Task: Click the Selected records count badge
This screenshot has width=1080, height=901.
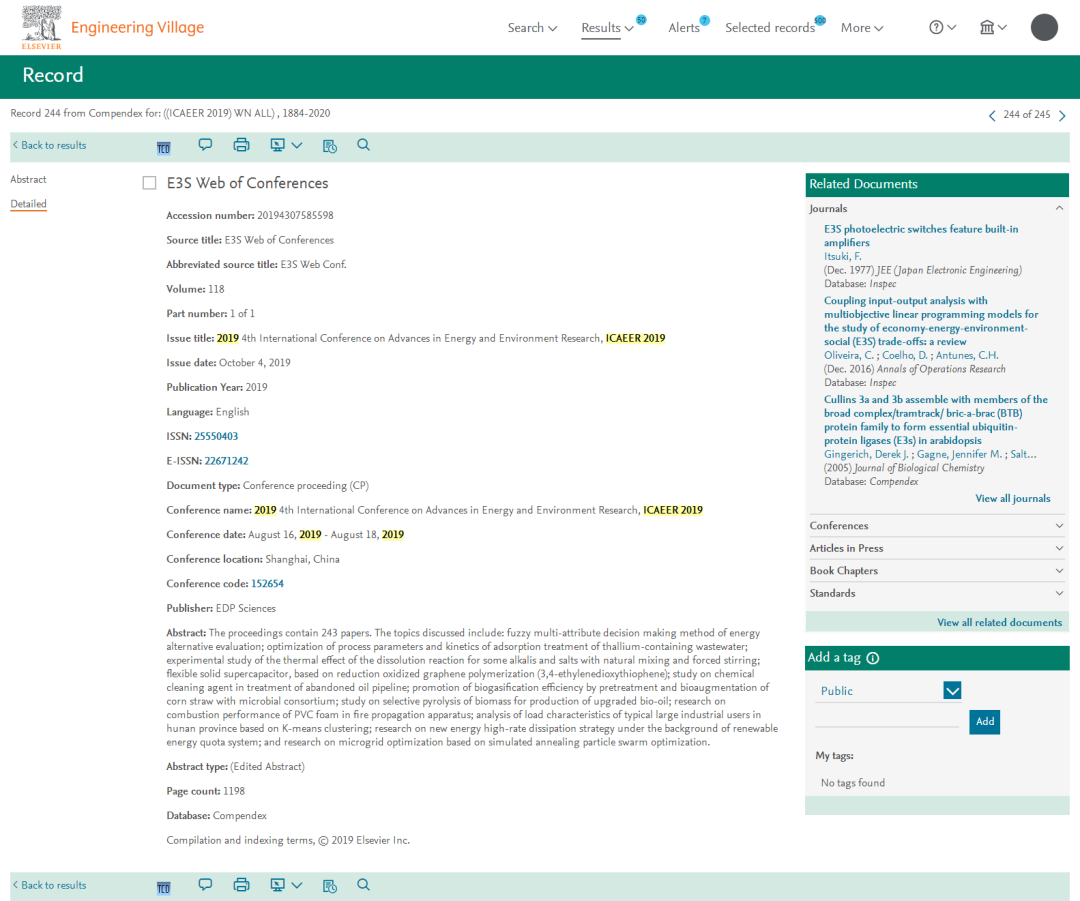Action: pyautogui.click(x=820, y=20)
